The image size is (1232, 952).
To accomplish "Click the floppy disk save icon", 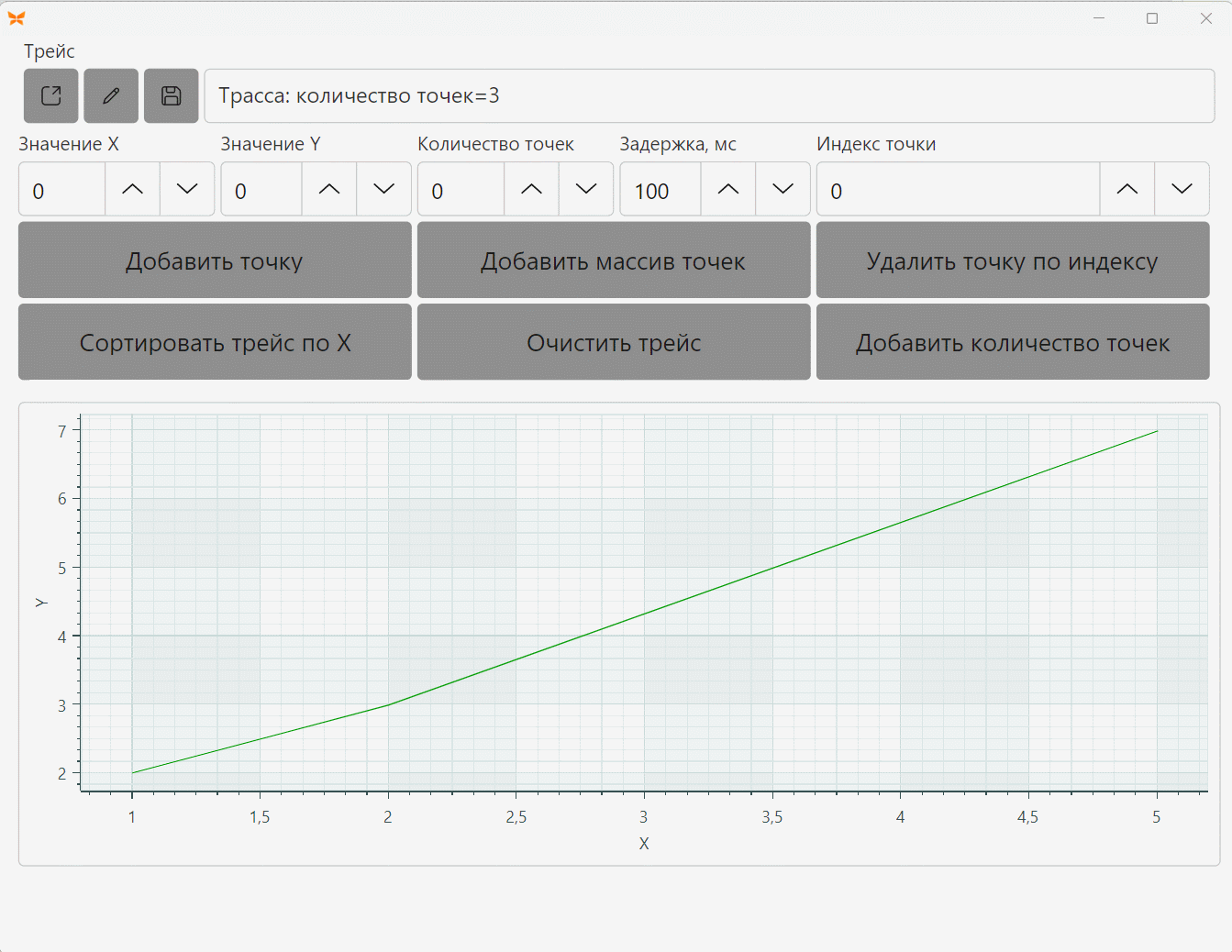I will click(172, 95).
